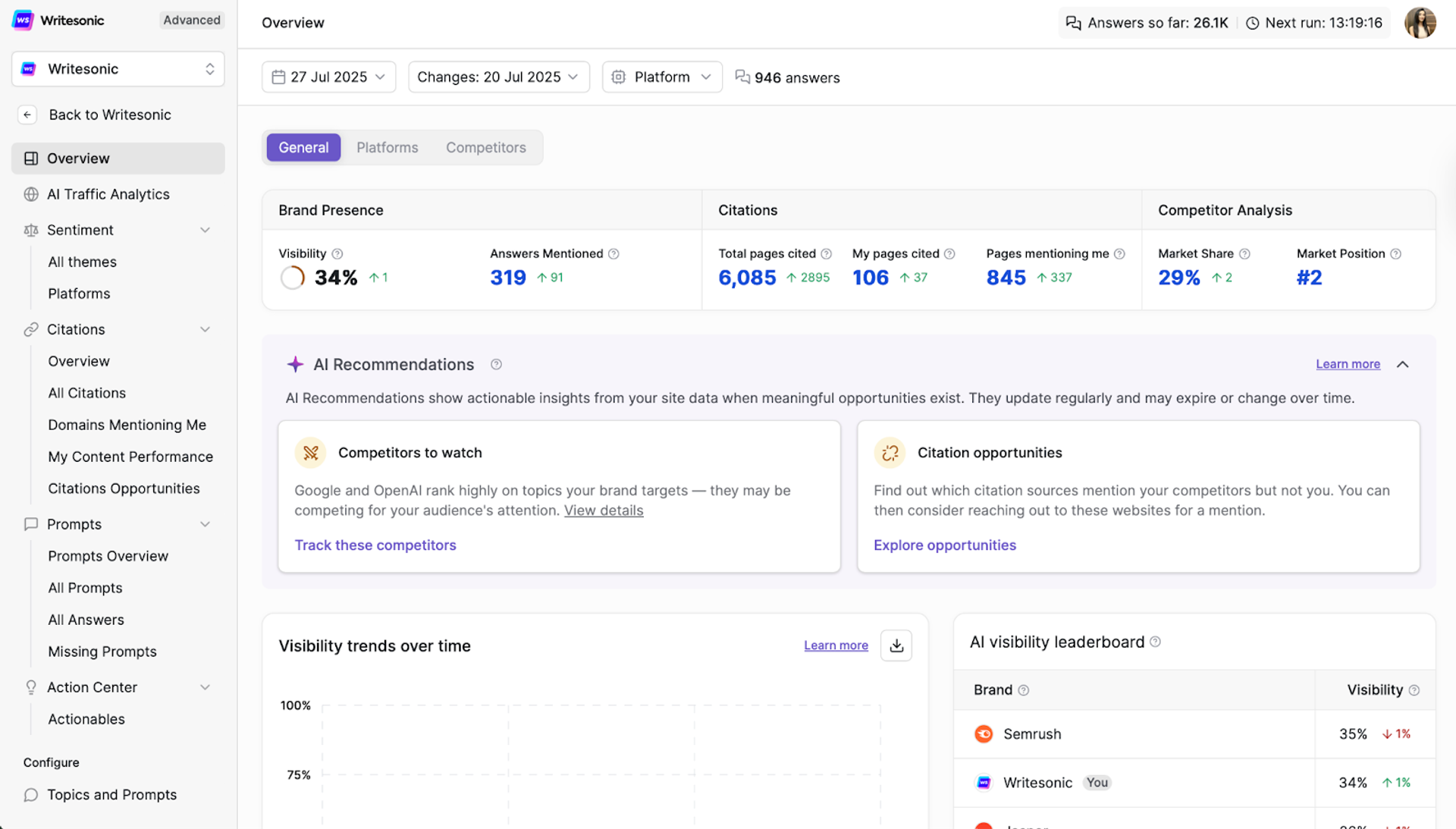
Task: Click Back to Writesonic link
Action: point(110,115)
